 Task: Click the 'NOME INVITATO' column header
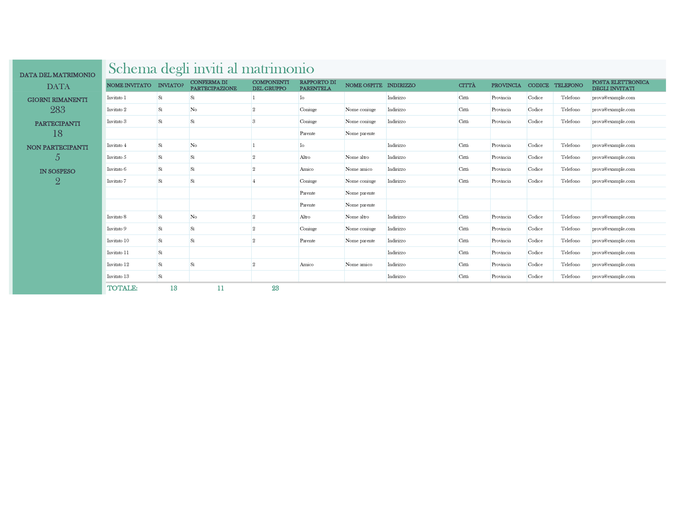click(x=129, y=85)
